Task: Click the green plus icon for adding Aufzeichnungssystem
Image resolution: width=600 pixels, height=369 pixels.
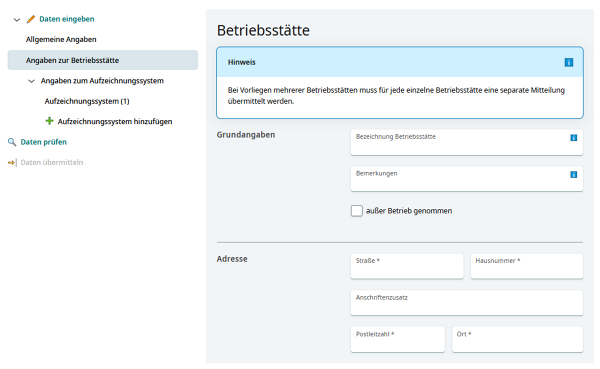Action: (49, 121)
